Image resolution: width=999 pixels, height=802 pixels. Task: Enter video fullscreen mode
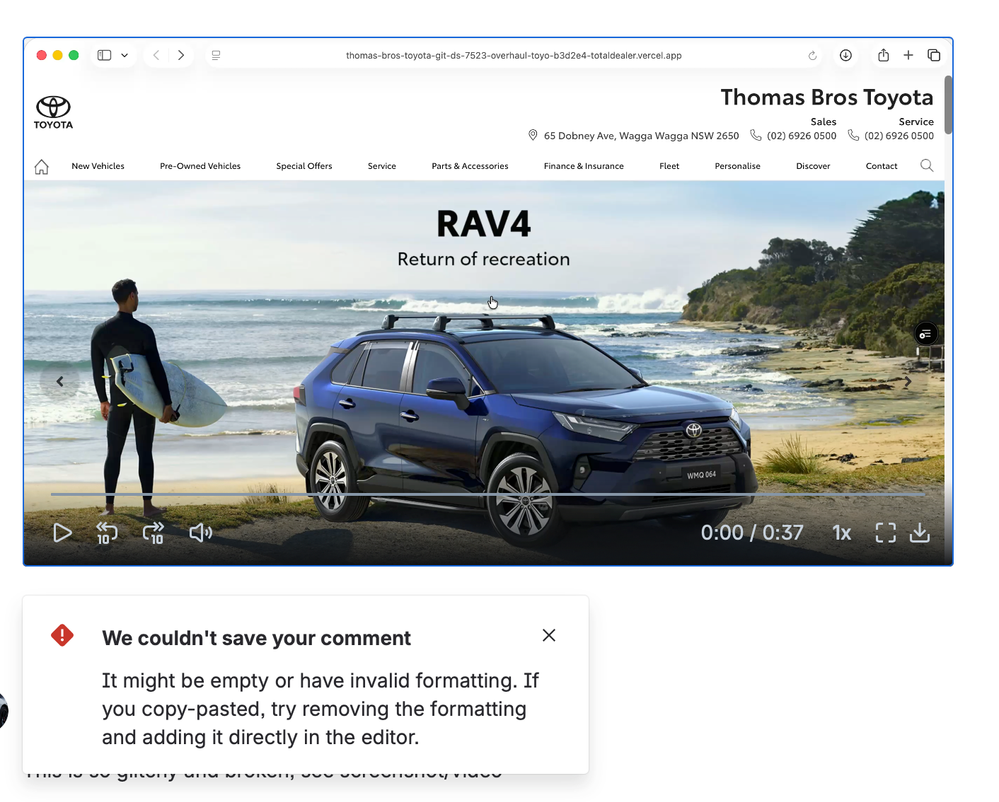pyautogui.click(x=886, y=533)
